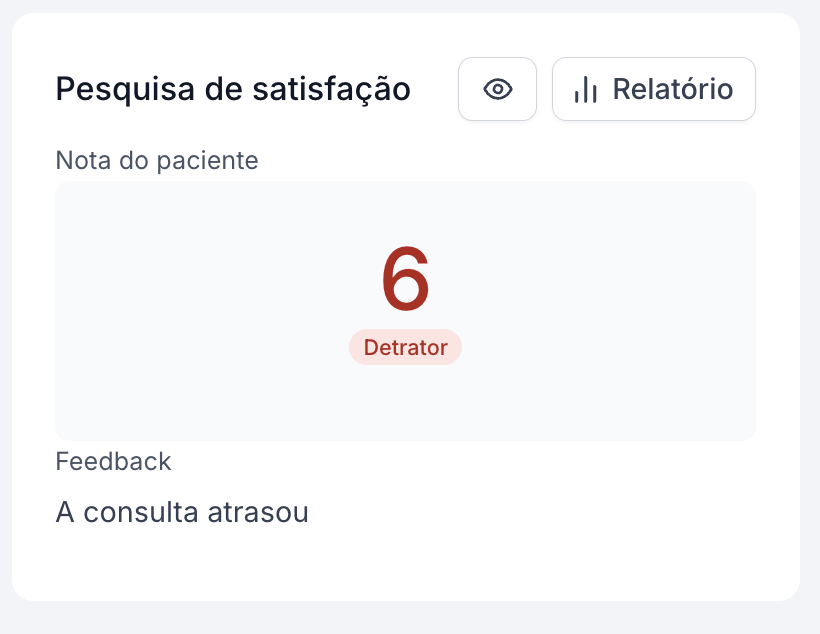Image resolution: width=820 pixels, height=634 pixels.
Task: Click the word "Detrator" under the score
Action: [405, 347]
